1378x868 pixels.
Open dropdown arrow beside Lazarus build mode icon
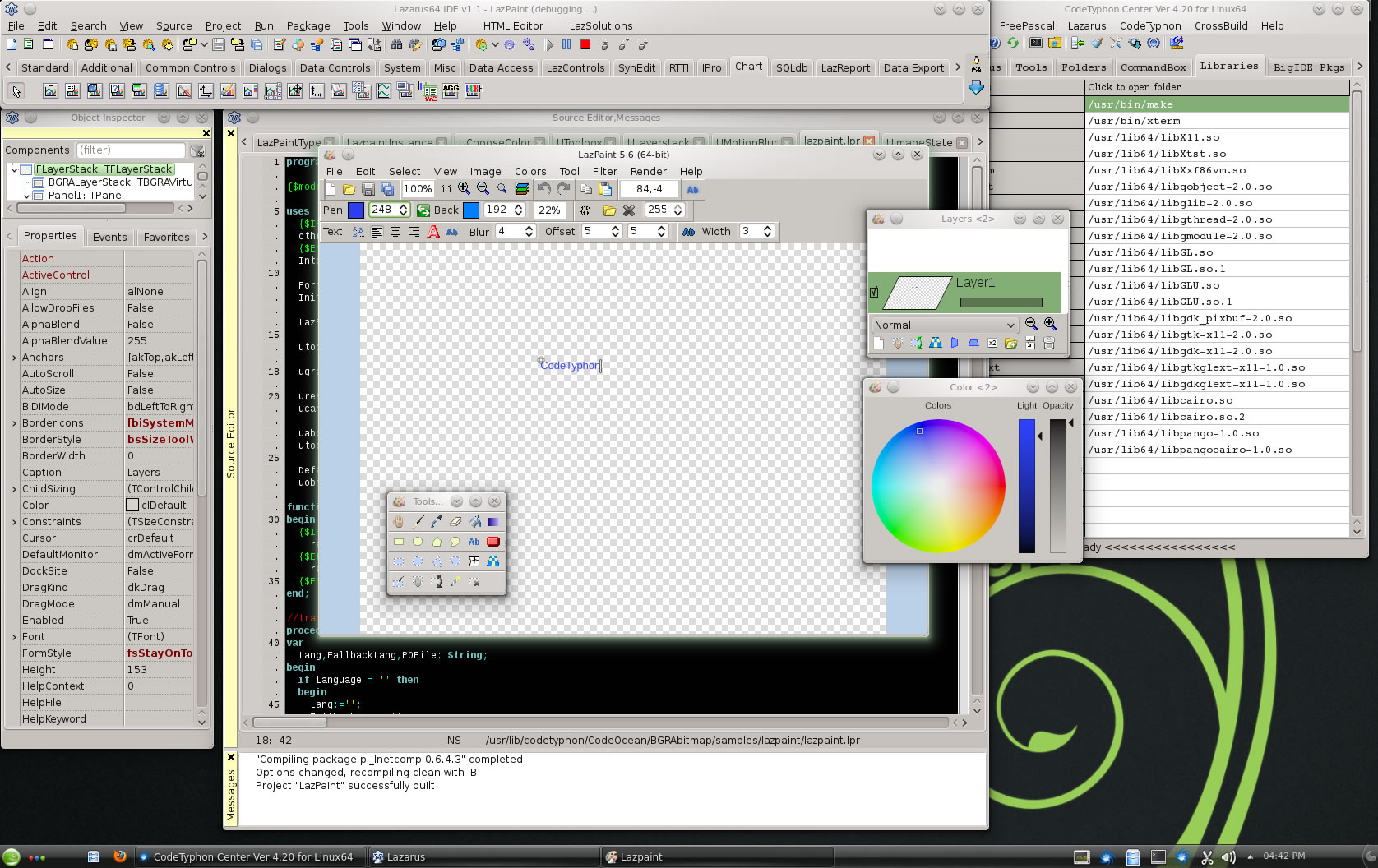496,45
